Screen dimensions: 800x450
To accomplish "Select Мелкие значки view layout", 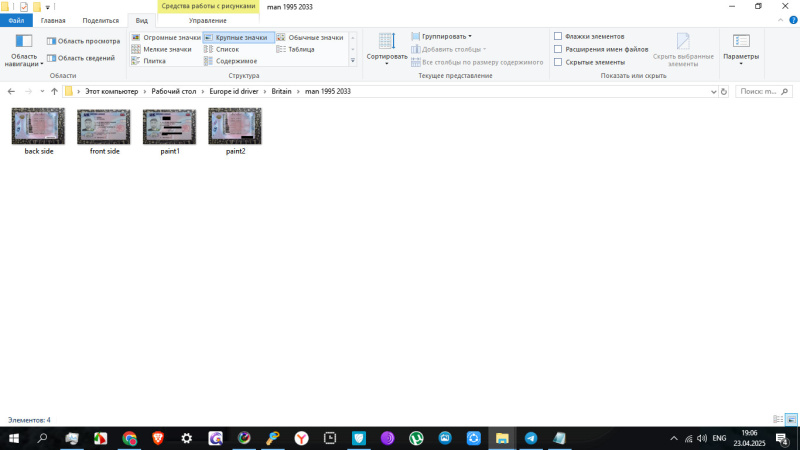I will (x=166, y=49).
